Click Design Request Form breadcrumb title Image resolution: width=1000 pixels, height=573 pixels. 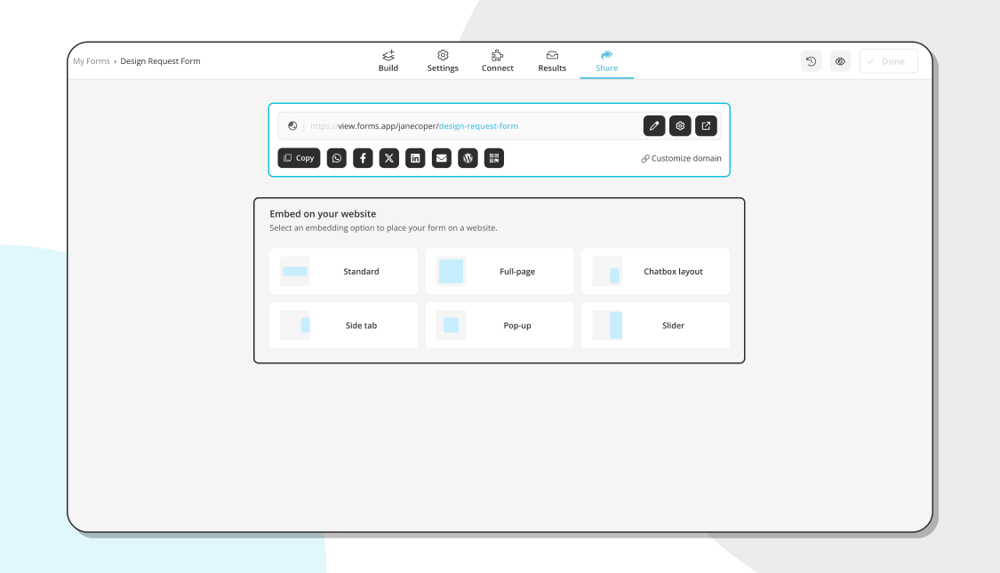tap(160, 61)
